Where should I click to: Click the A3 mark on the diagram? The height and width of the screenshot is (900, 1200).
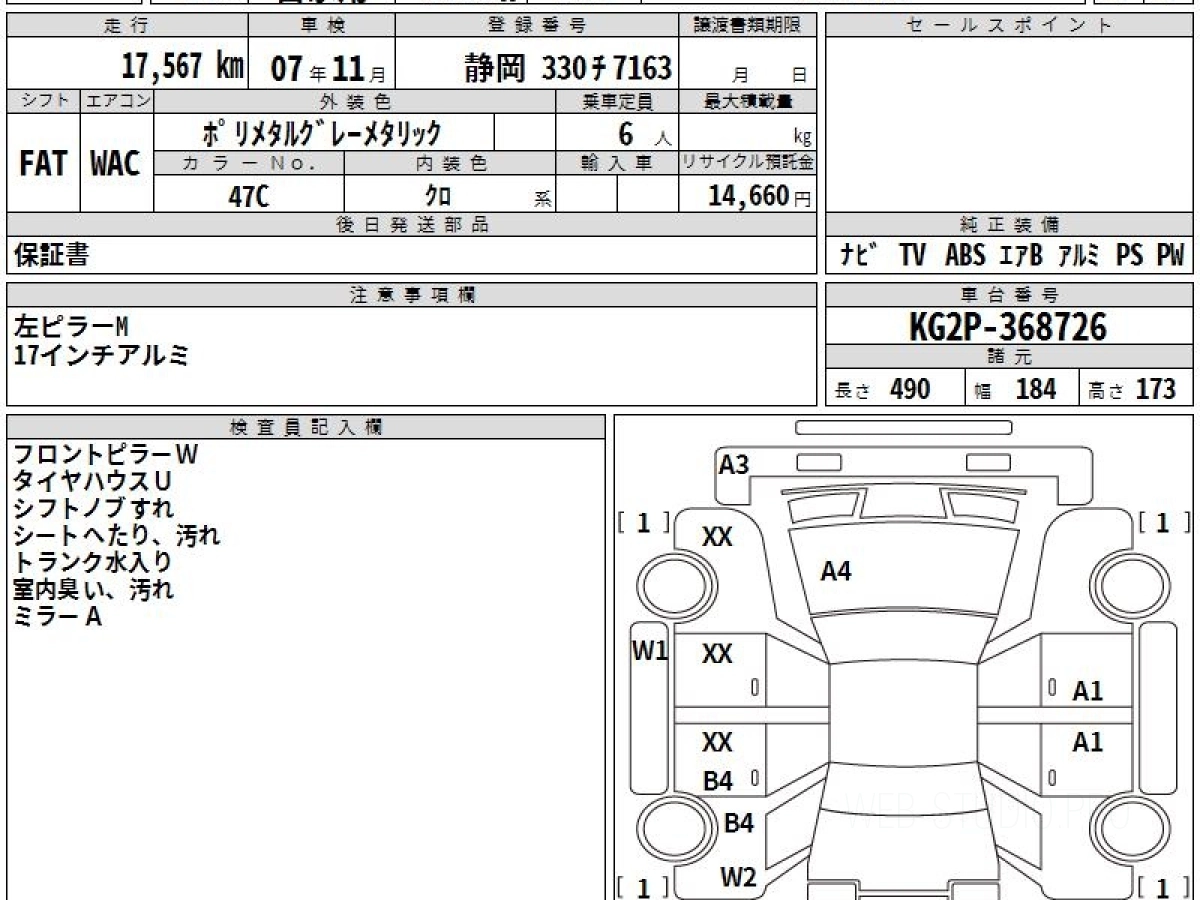(734, 465)
